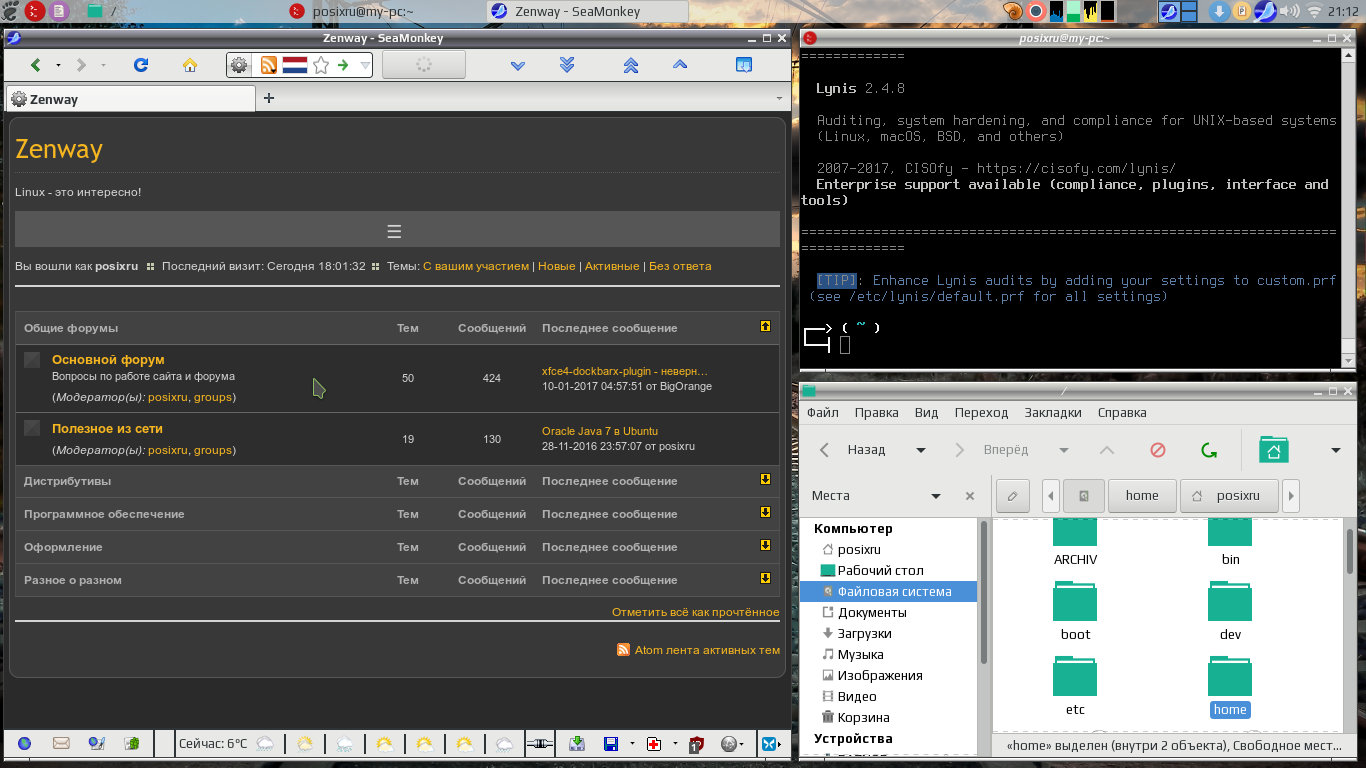
Task: Expand the Дистрибутивы category
Action: [766, 479]
